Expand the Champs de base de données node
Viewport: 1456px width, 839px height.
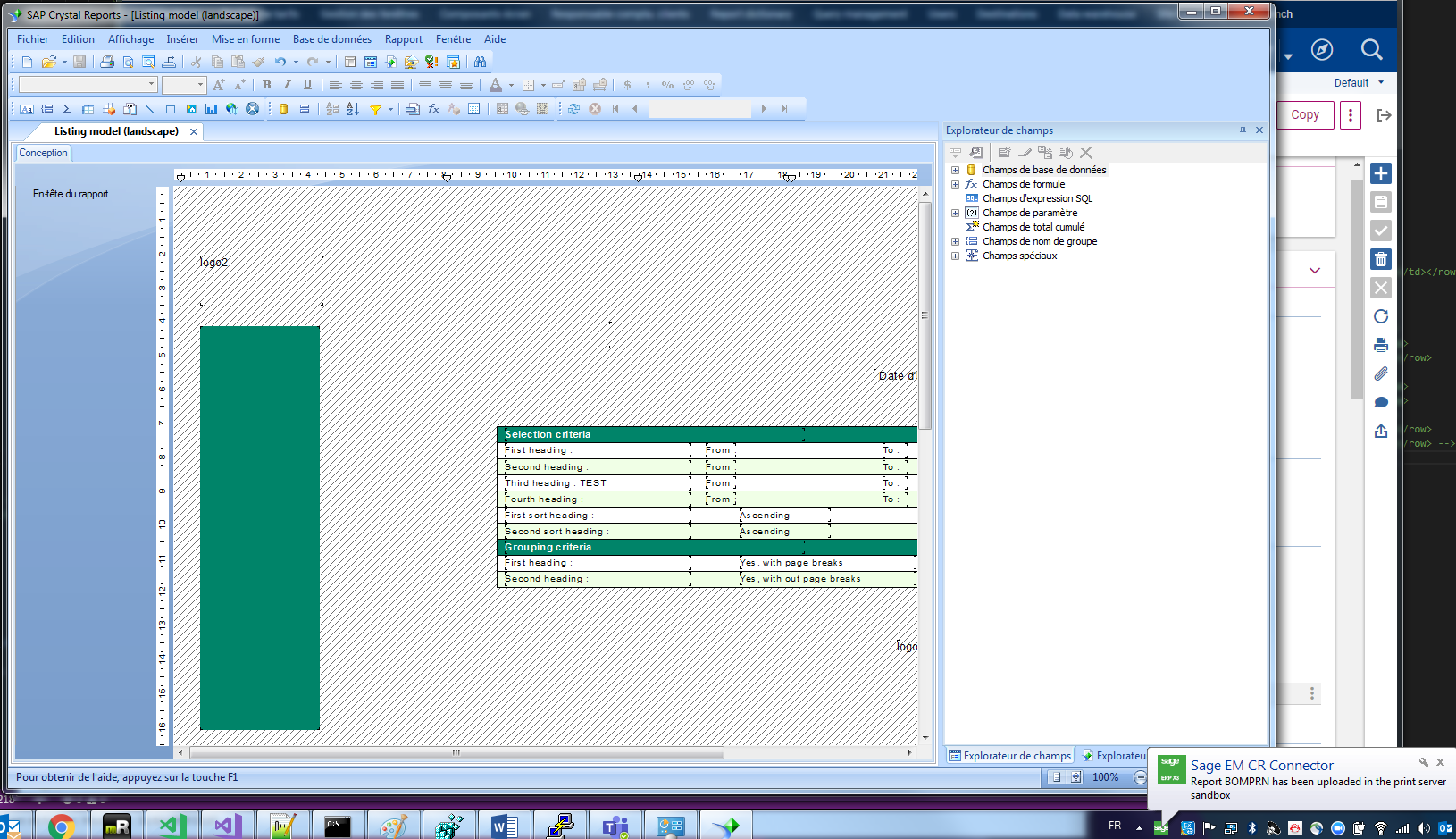[955, 170]
